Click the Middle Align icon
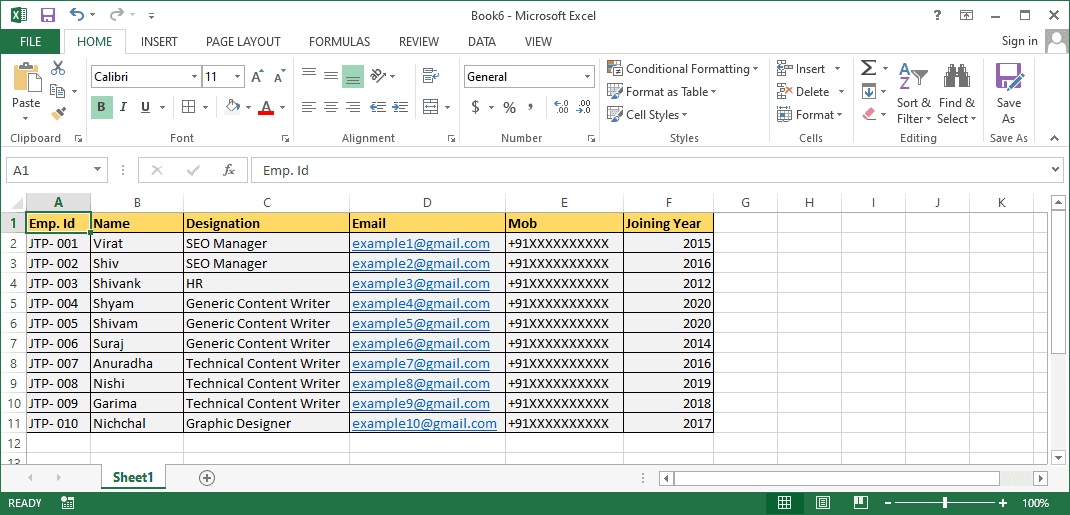 click(x=331, y=76)
